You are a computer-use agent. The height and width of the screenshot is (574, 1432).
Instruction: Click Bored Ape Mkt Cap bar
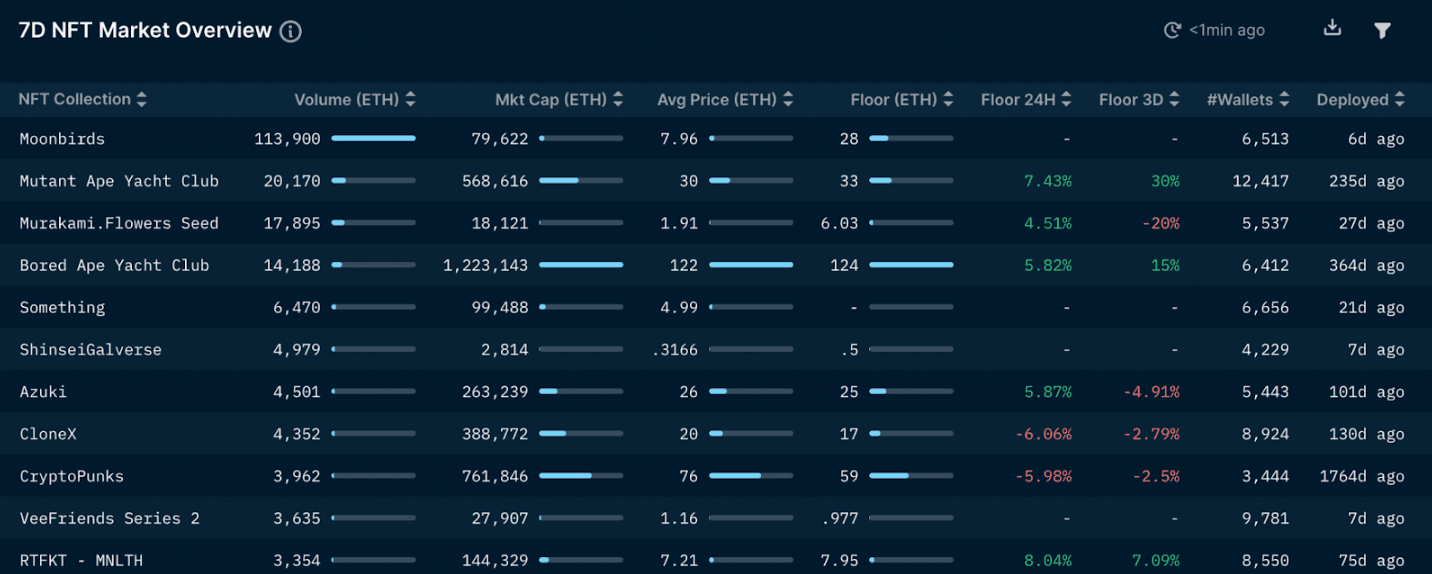[x=580, y=265]
